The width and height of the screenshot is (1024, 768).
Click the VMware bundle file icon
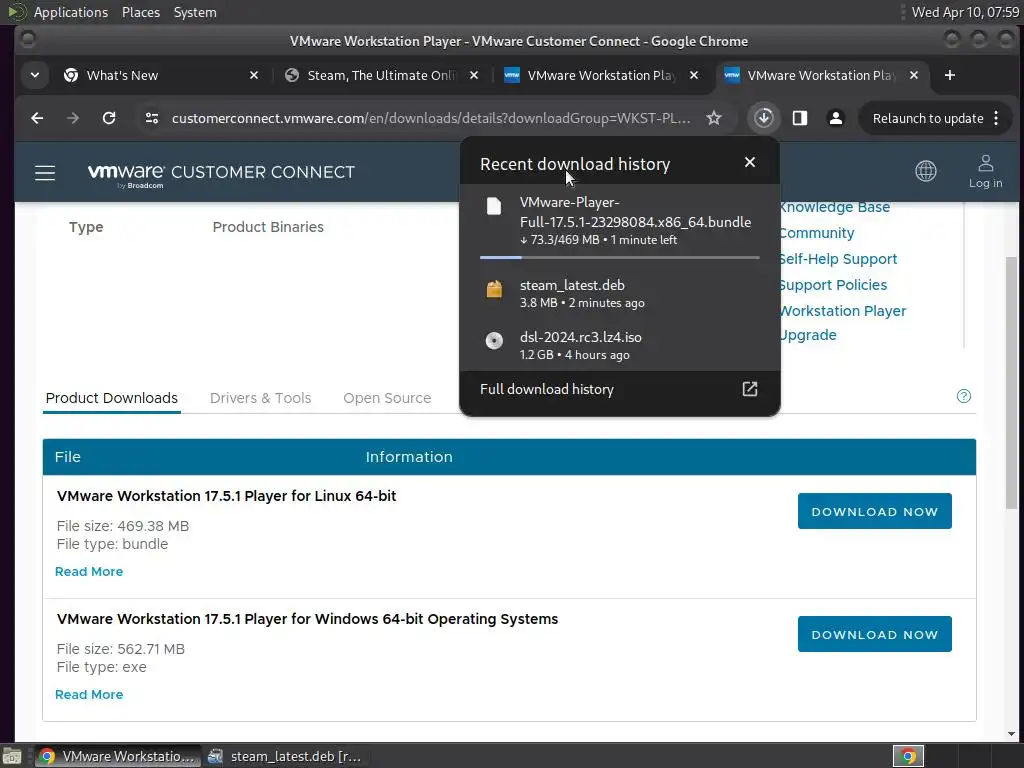click(494, 206)
